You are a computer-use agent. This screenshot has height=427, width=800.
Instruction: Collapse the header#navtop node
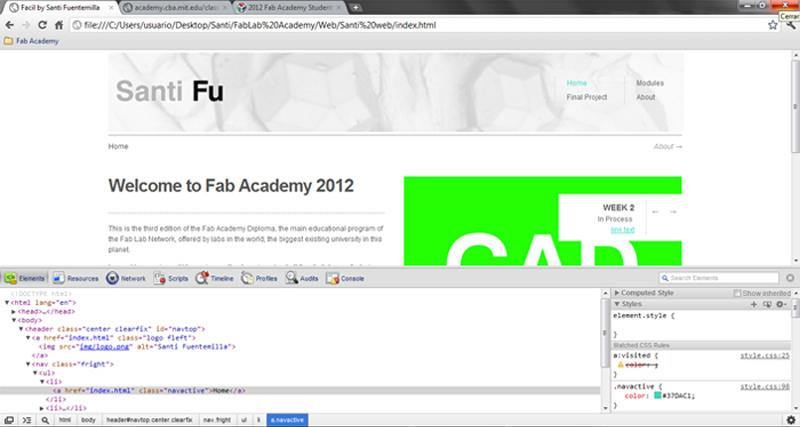click(x=21, y=330)
